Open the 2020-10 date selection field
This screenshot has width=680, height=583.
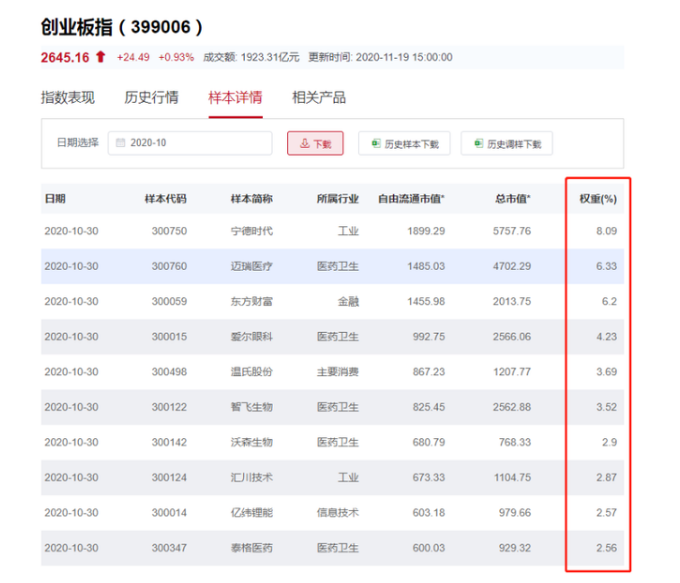coord(190,143)
